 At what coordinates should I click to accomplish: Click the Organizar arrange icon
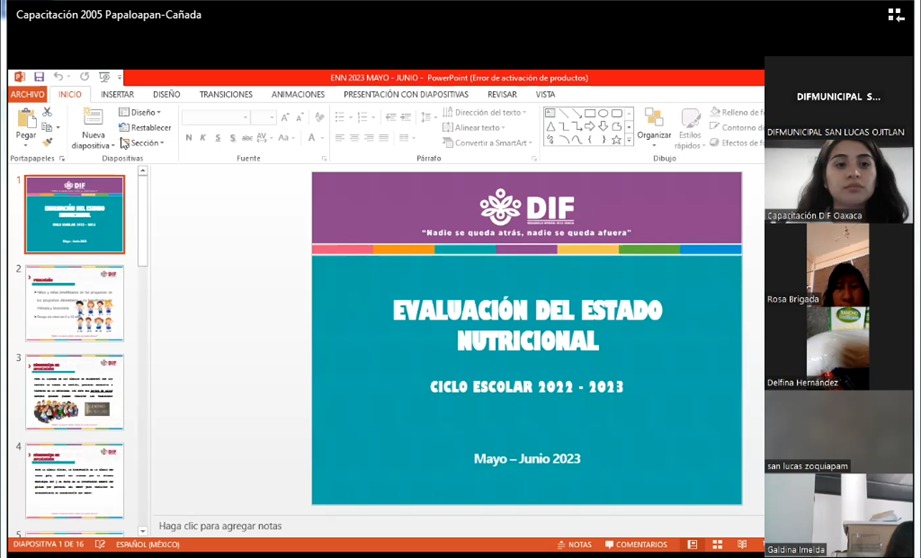pyautogui.click(x=654, y=117)
